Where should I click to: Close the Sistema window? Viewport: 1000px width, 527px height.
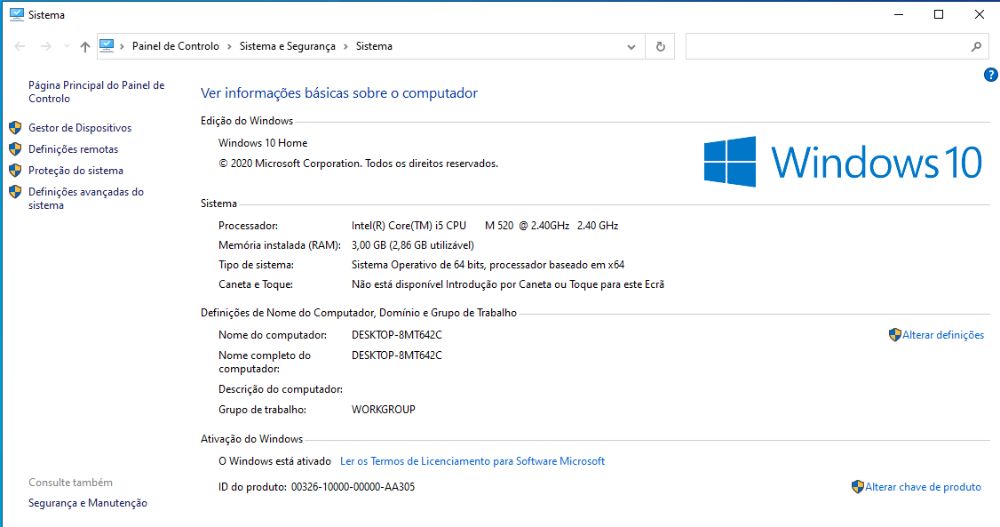click(x=979, y=14)
